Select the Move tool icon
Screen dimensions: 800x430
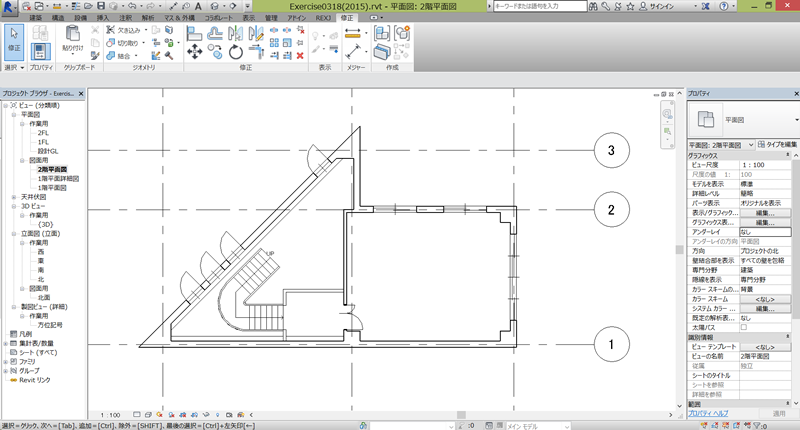[x=194, y=52]
